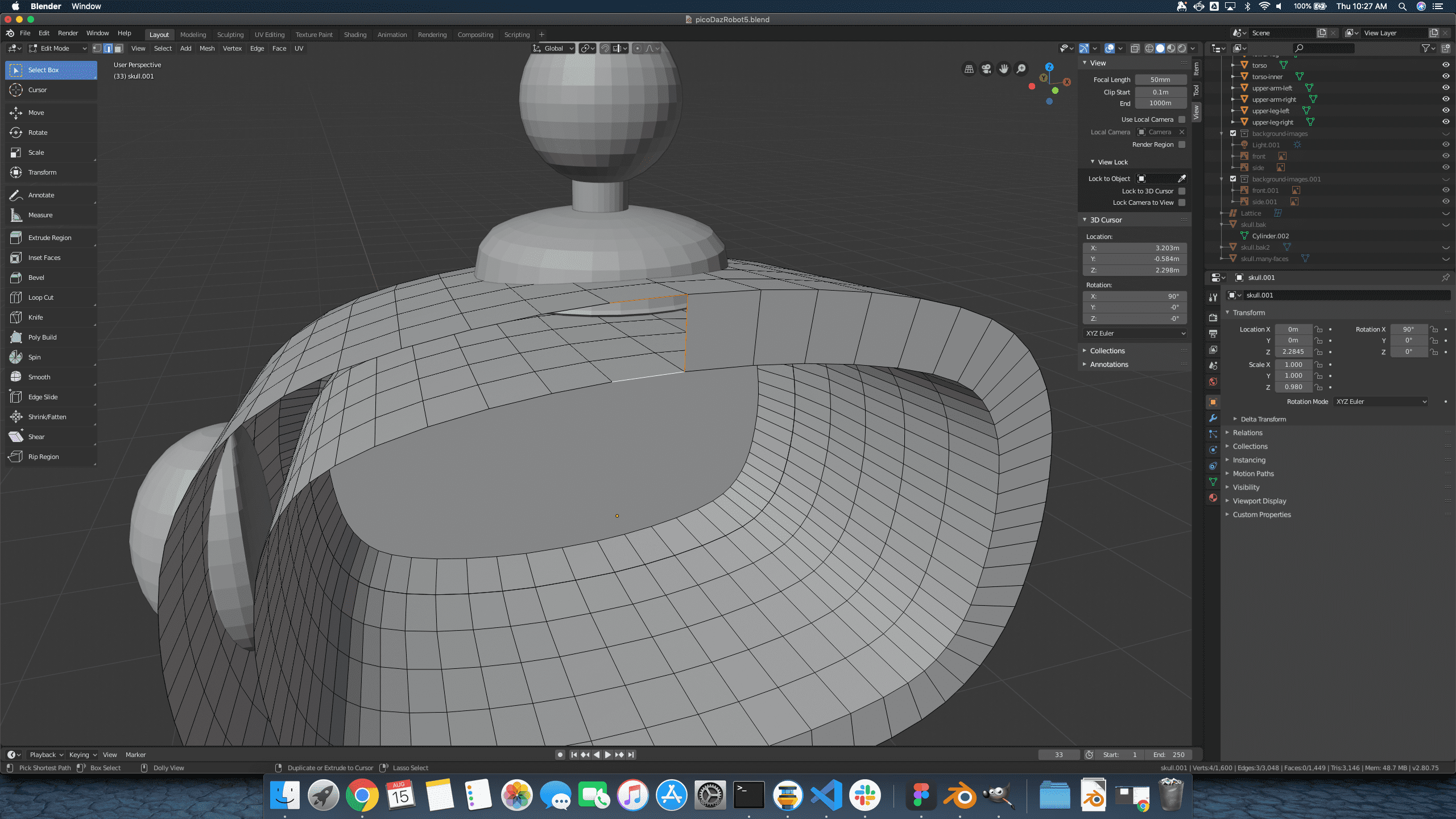The width and height of the screenshot is (1456, 819).
Task: Choose the Measure tool
Action: point(51,215)
